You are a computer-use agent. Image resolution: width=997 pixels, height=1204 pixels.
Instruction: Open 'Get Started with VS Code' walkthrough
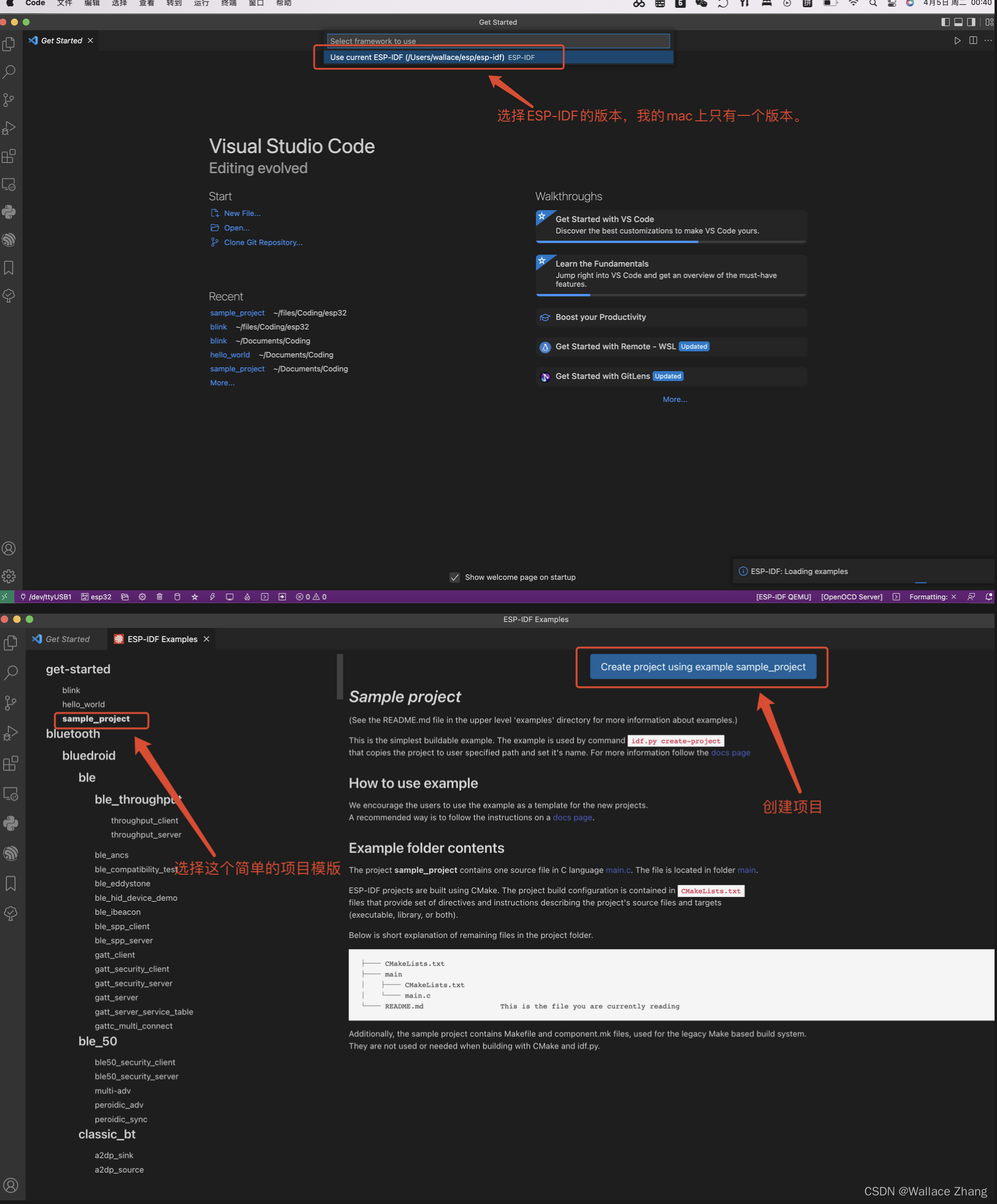[x=671, y=226]
